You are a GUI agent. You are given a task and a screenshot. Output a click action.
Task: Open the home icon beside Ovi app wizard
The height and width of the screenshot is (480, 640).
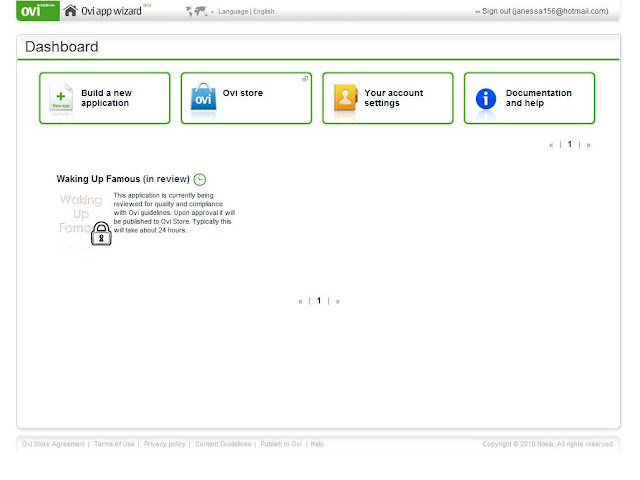coord(70,11)
